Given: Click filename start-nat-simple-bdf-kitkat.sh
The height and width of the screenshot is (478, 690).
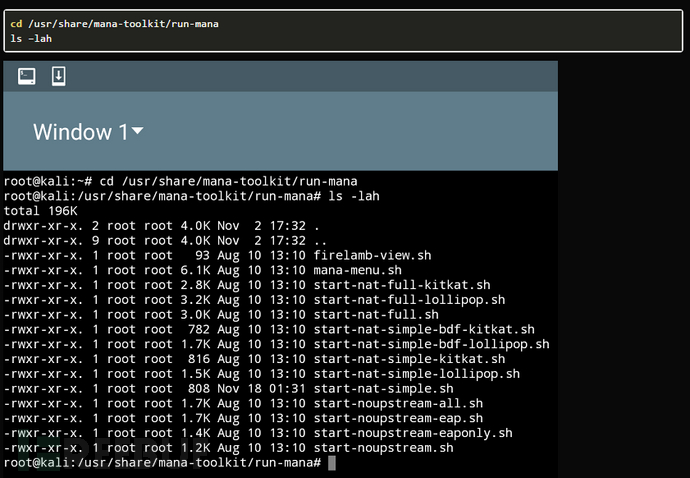Looking at the screenshot, I should [424, 329].
